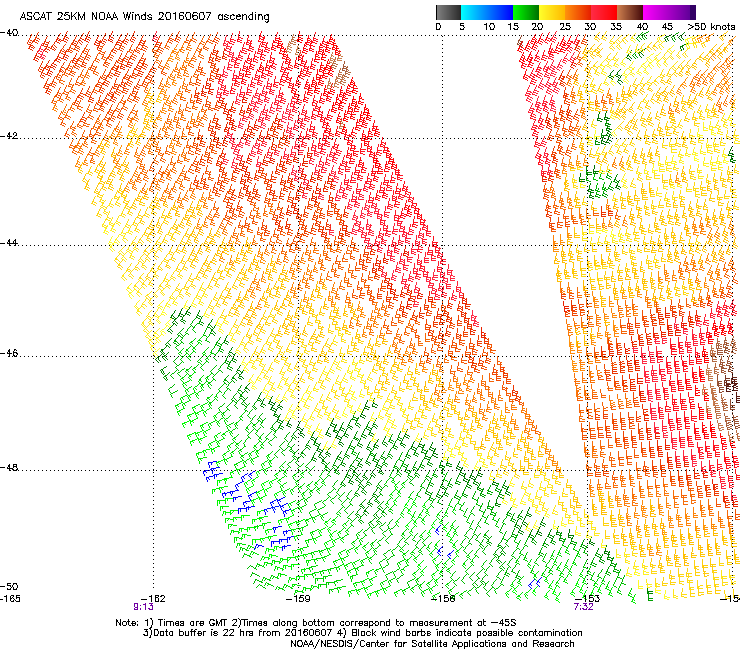Screen dimensions: 740x650
Task: Click the gray 0-5 knots color swatch
Action: [448, 12]
